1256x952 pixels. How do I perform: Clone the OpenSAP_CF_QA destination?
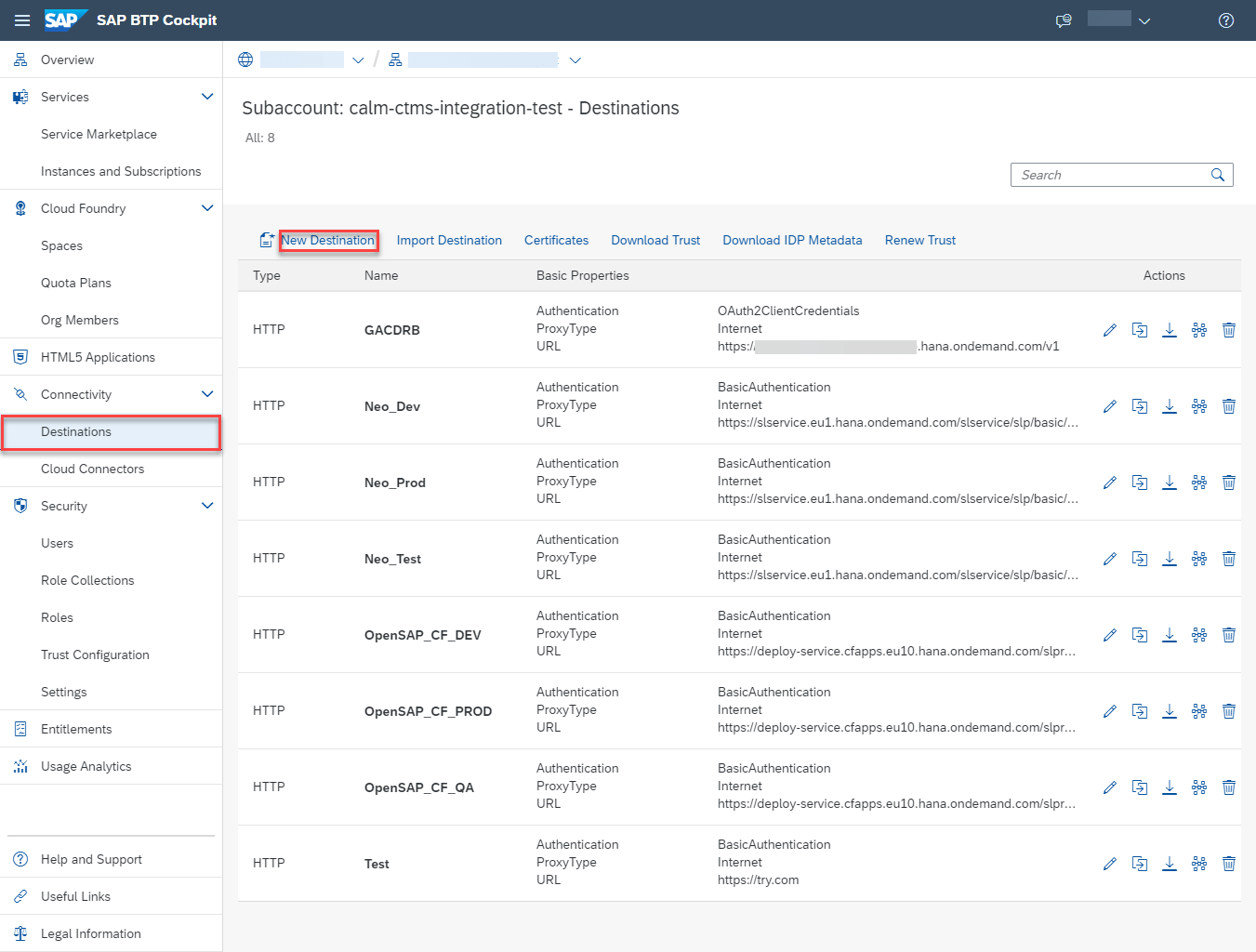click(x=1140, y=787)
